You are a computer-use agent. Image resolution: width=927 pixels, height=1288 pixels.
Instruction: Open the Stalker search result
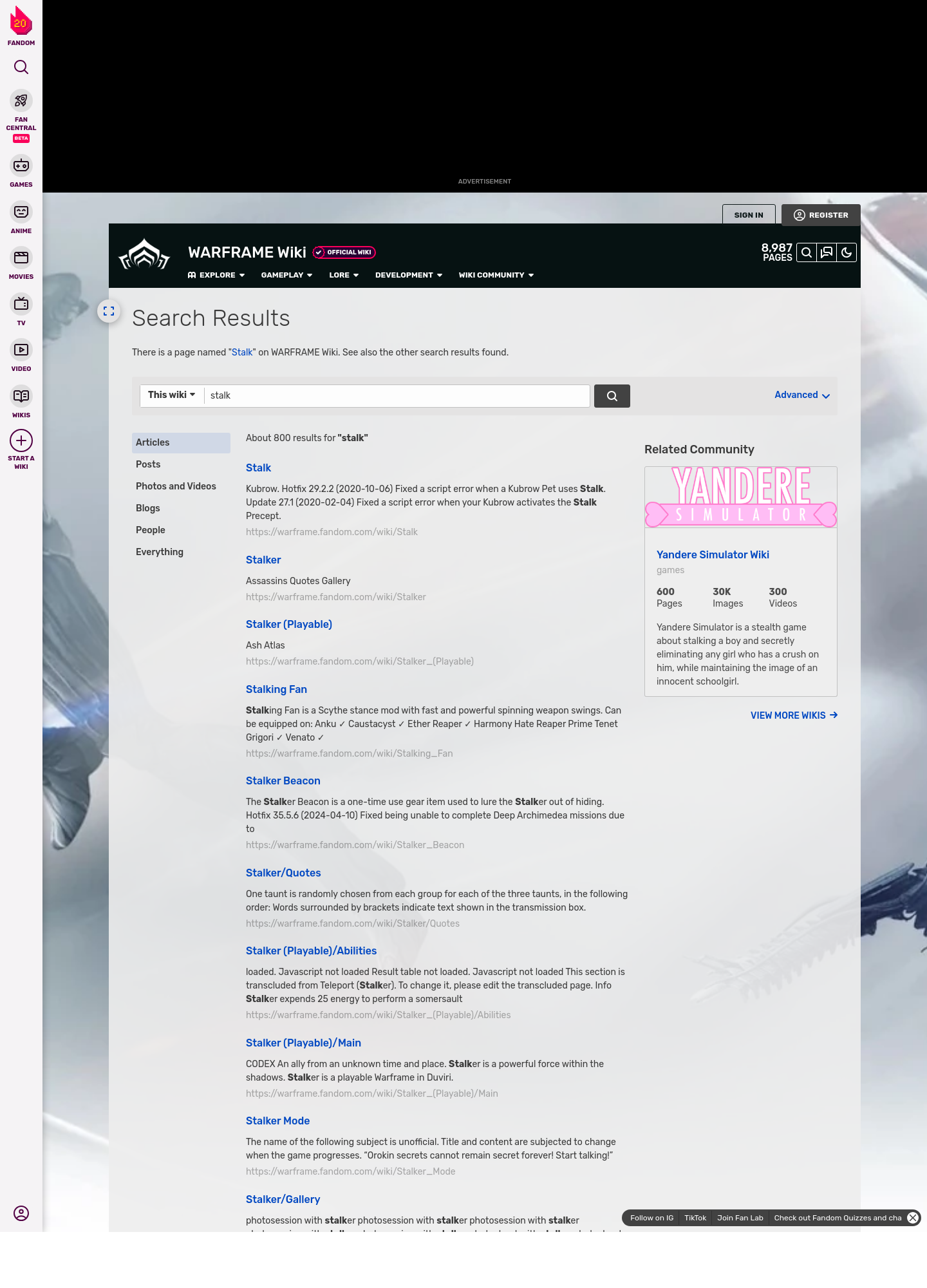click(x=263, y=560)
